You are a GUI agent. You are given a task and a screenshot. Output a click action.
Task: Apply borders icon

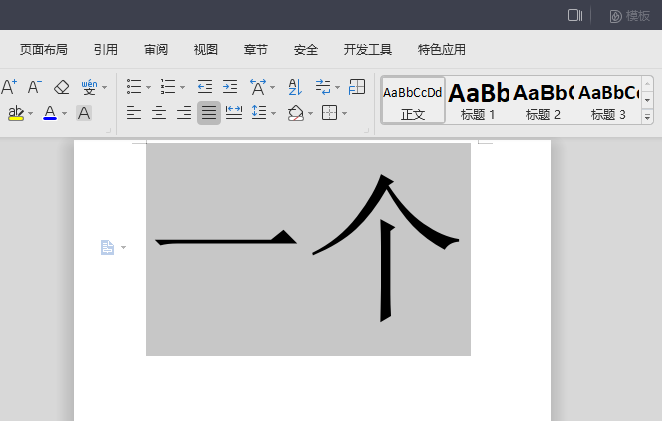329,113
